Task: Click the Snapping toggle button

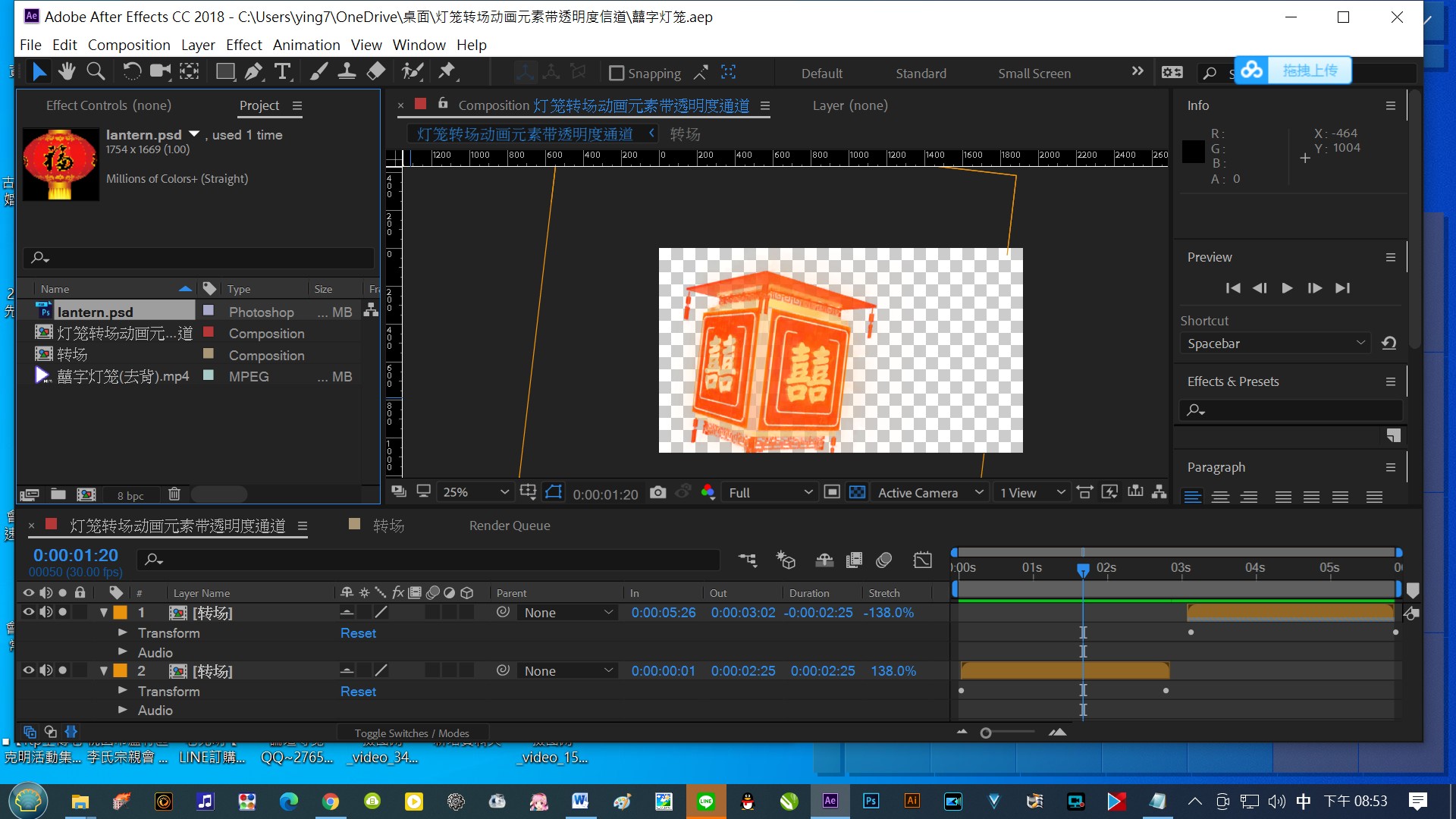Action: [x=615, y=72]
